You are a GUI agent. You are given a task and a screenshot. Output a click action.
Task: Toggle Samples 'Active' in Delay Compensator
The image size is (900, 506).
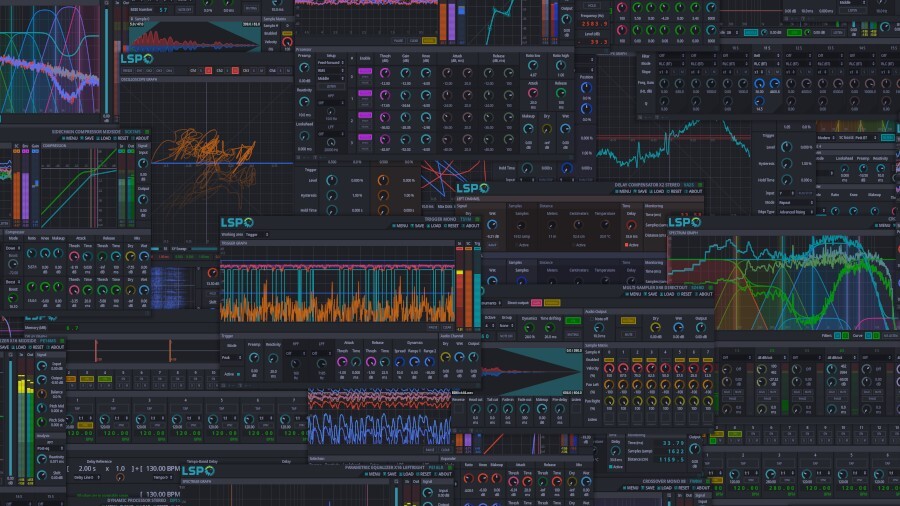click(517, 245)
